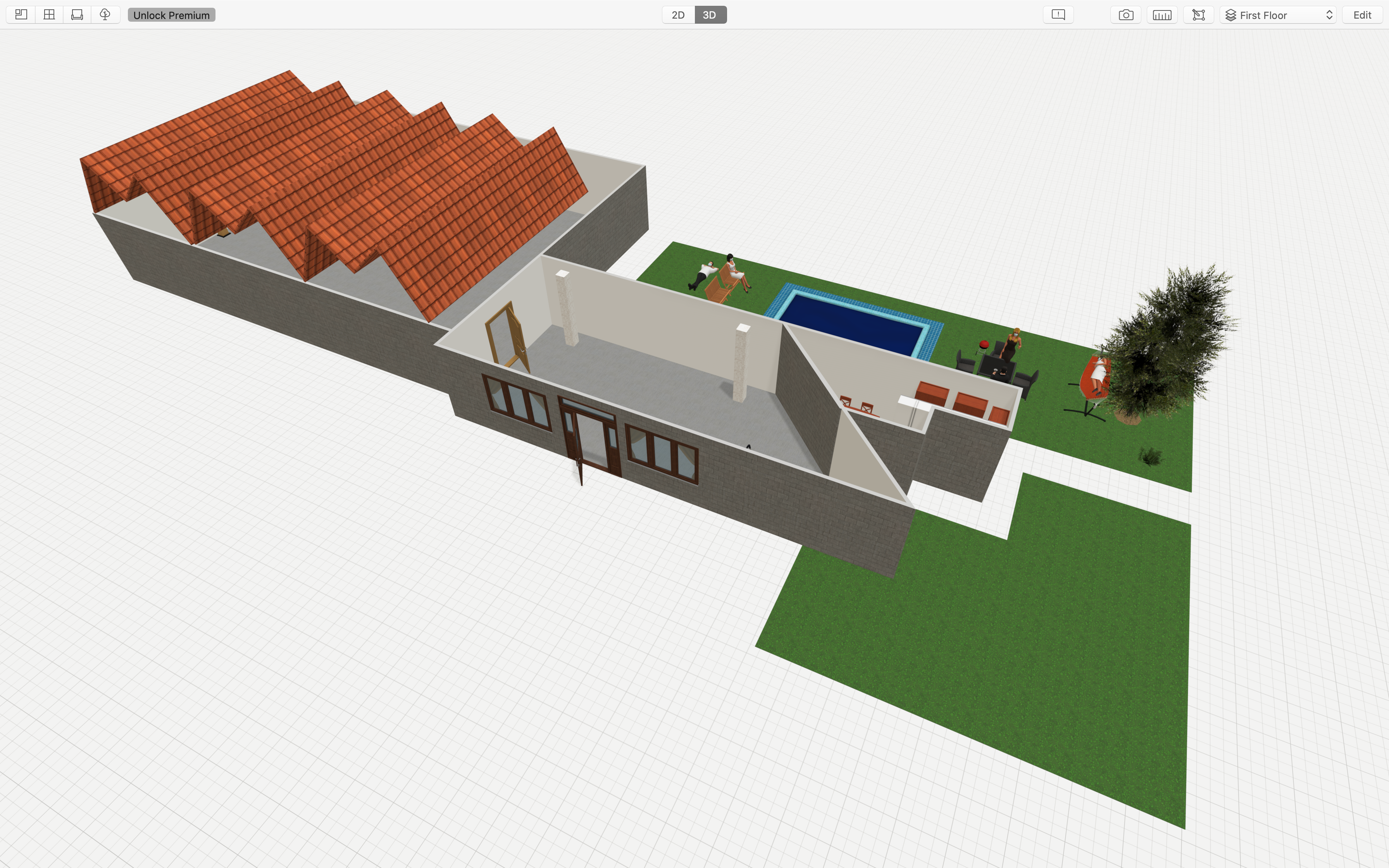The height and width of the screenshot is (868, 1389).
Task: Switch to 2D view
Action: coord(679,15)
